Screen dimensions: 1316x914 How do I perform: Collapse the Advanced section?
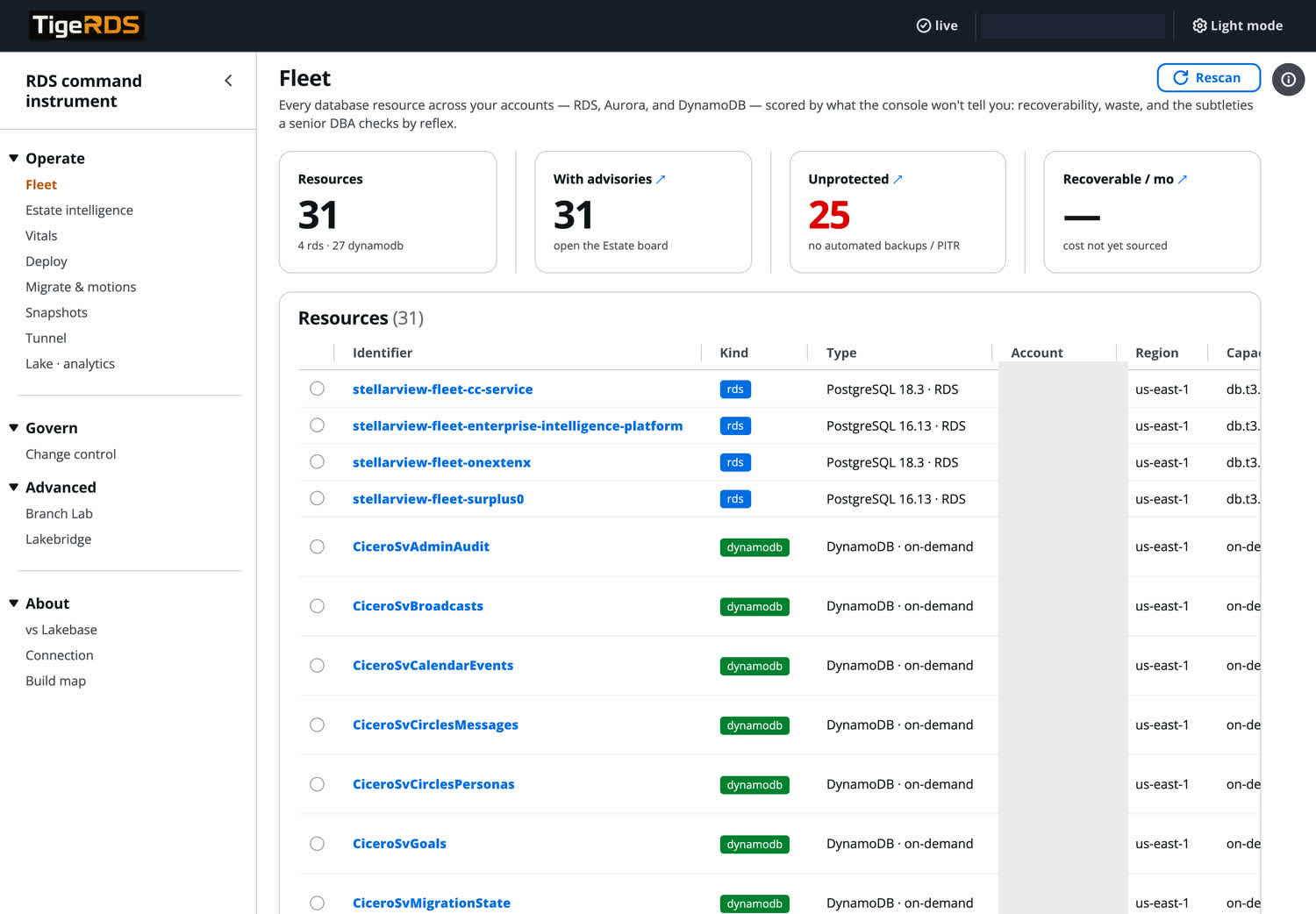pyautogui.click(x=14, y=488)
